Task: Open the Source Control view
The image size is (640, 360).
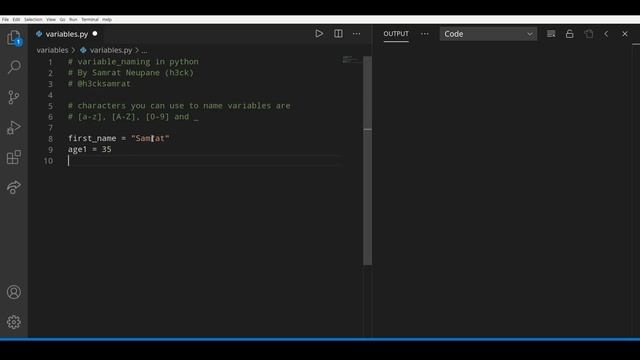Action: point(14,97)
